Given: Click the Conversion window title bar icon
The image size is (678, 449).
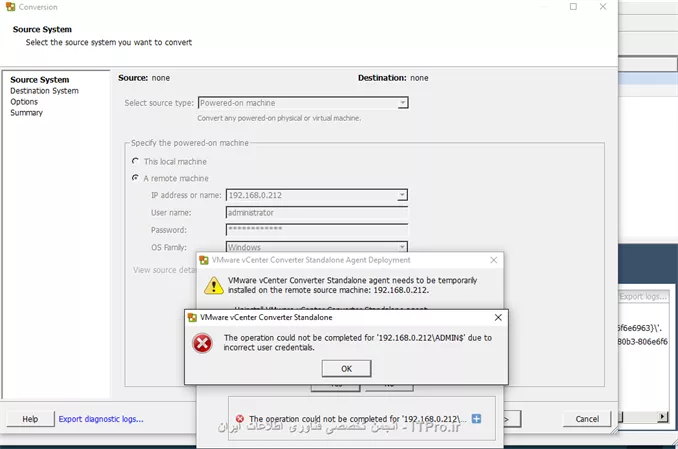Looking at the screenshot, I should [x=10, y=7].
